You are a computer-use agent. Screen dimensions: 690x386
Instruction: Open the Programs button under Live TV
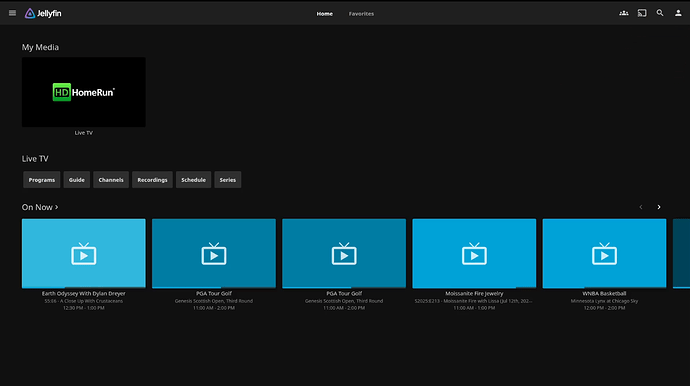click(x=42, y=180)
